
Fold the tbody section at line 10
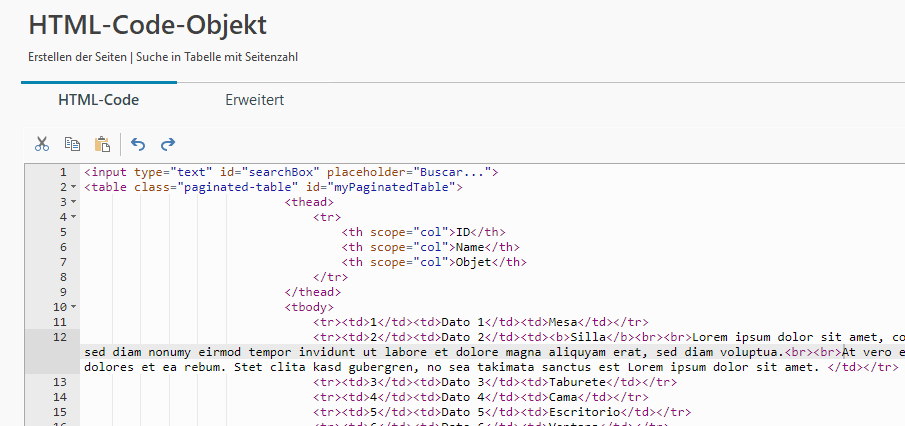tap(74, 307)
